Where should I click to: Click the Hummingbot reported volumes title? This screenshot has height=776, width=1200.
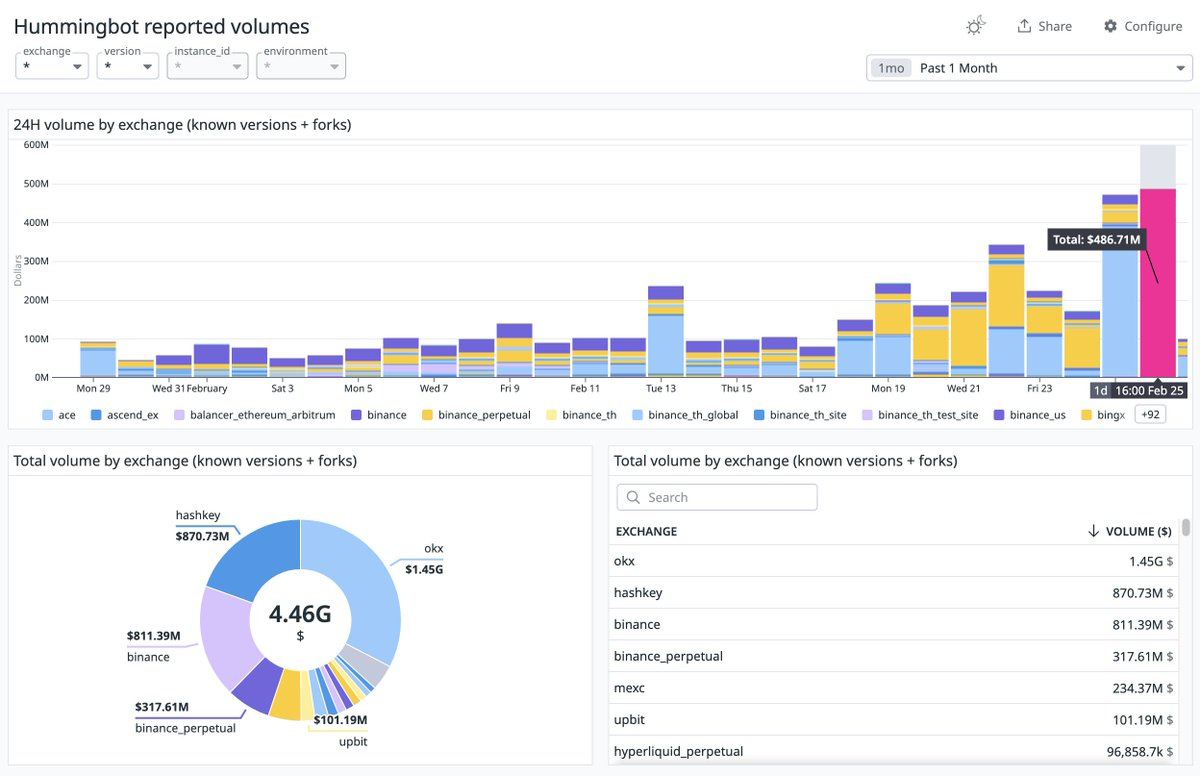pos(161,27)
